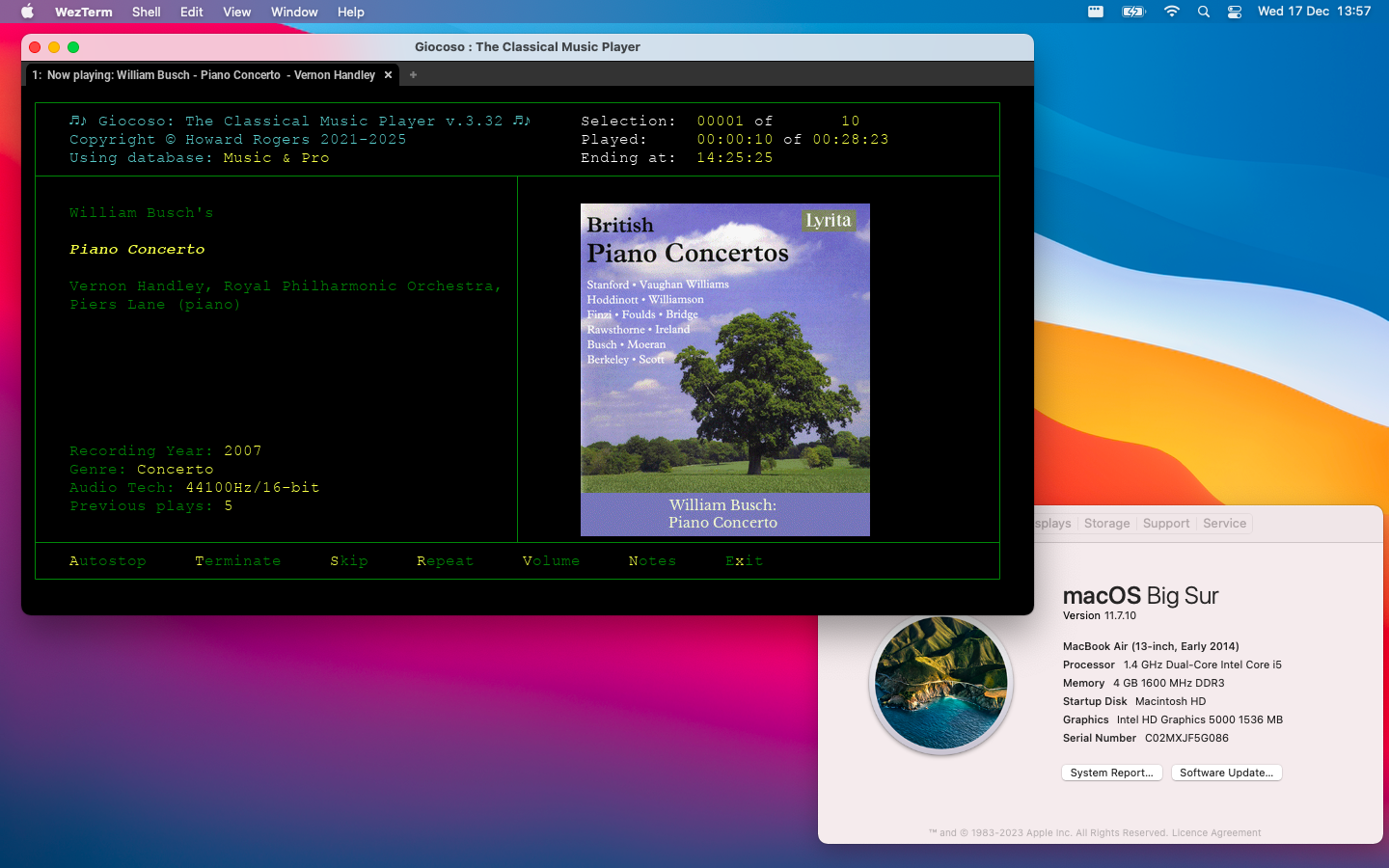Click the Wi-Fi status icon
The image size is (1389, 868).
click(1171, 12)
